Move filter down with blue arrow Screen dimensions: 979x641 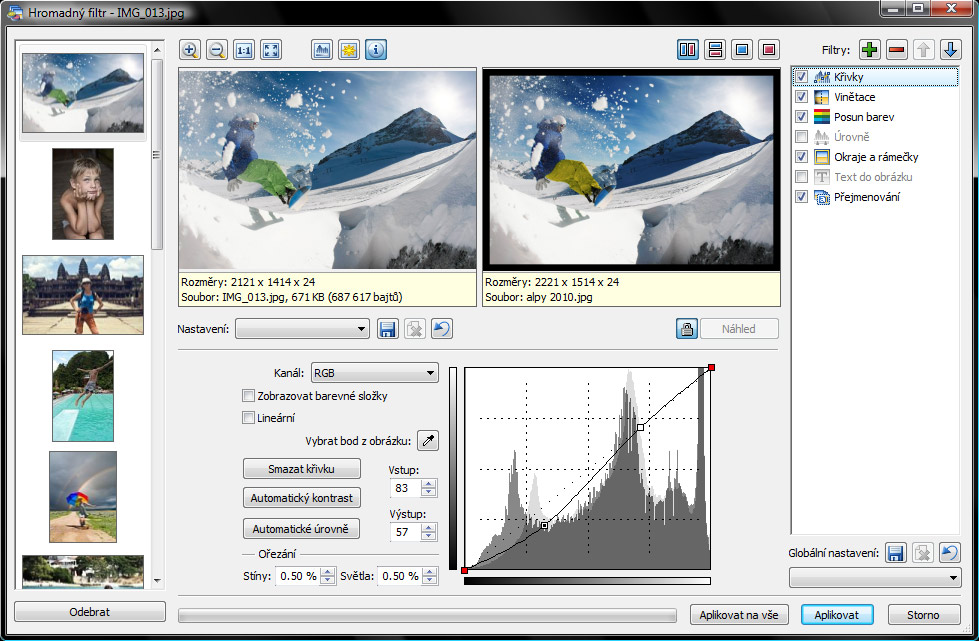point(950,50)
